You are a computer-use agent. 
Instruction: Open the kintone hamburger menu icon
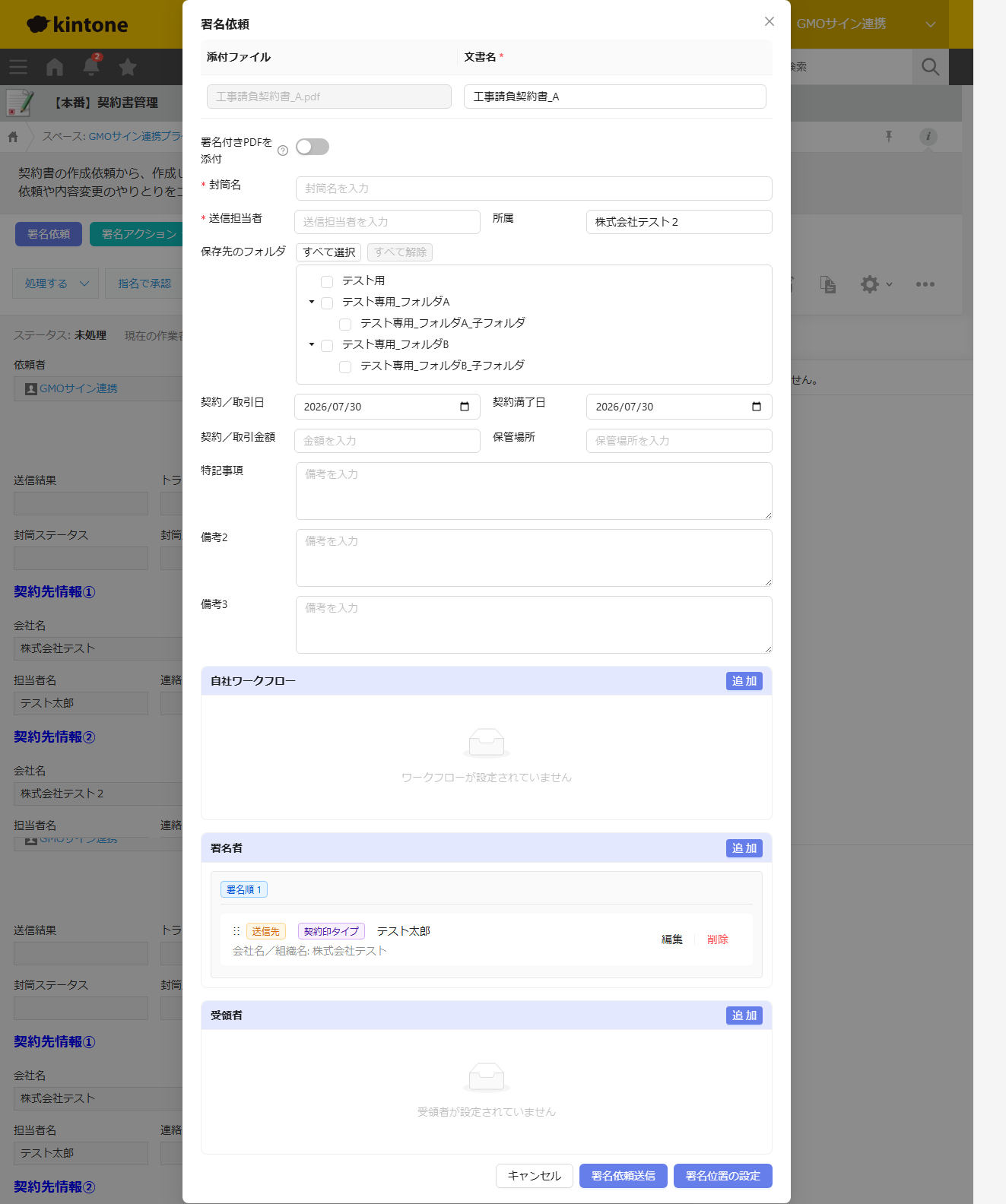pos(18,67)
